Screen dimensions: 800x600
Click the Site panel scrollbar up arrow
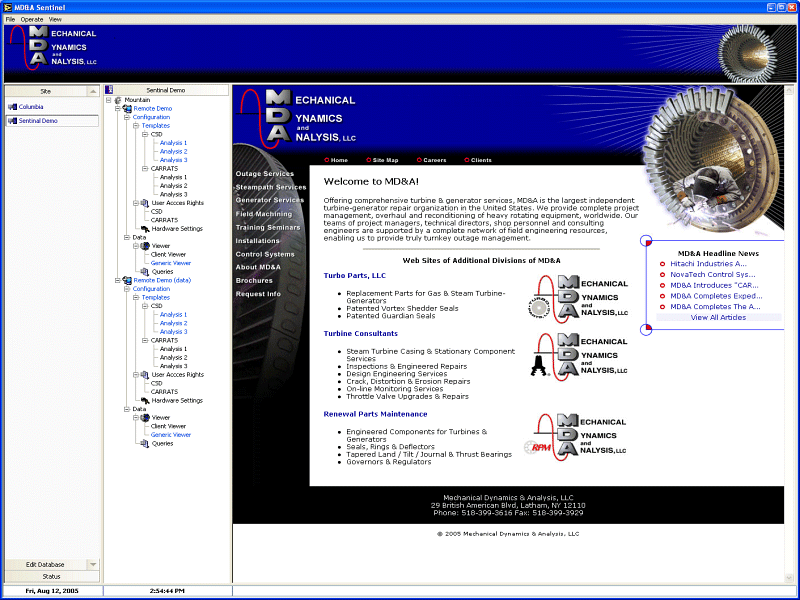coord(92,93)
